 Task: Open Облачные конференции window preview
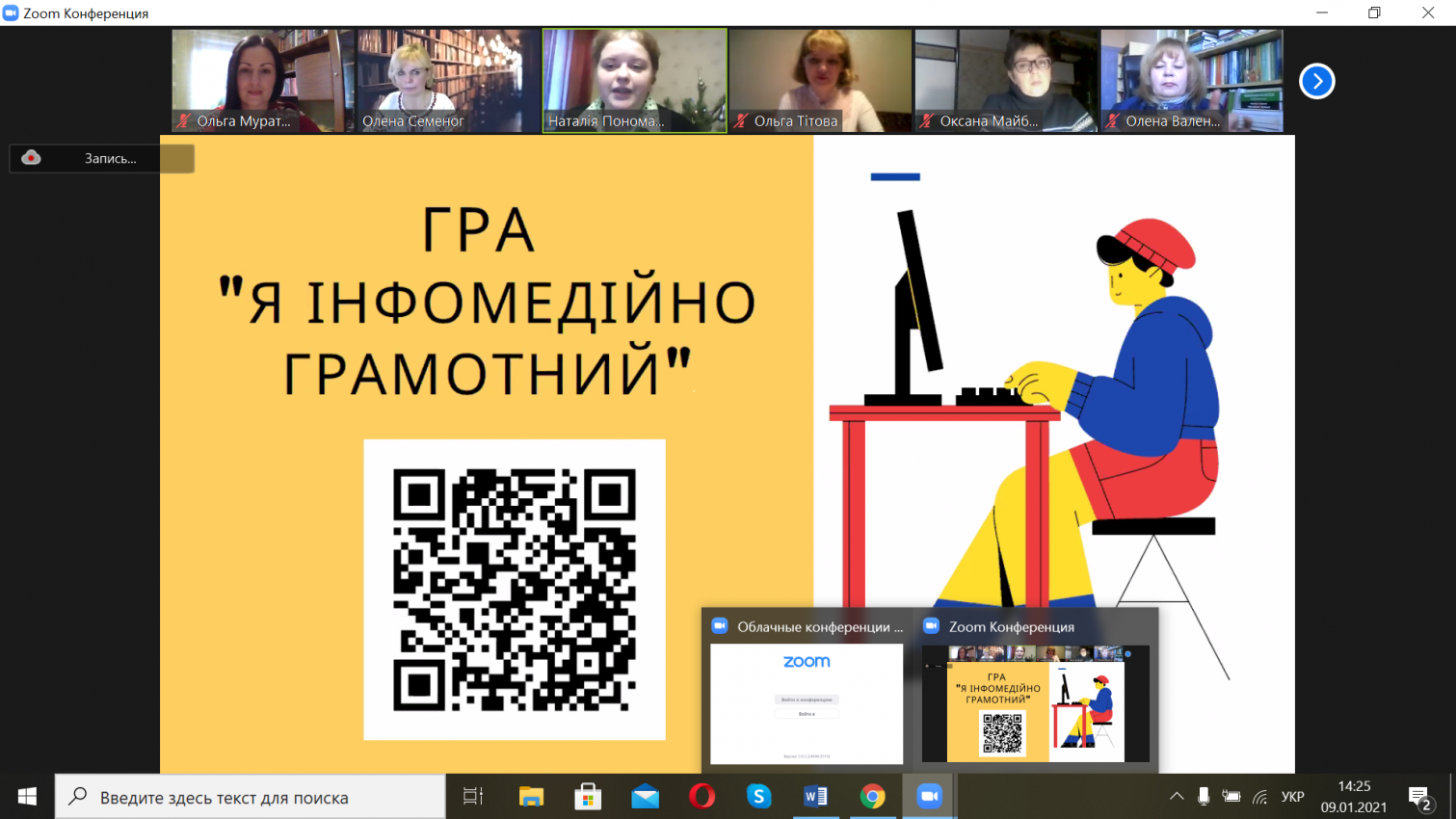pyautogui.click(x=807, y=703)
